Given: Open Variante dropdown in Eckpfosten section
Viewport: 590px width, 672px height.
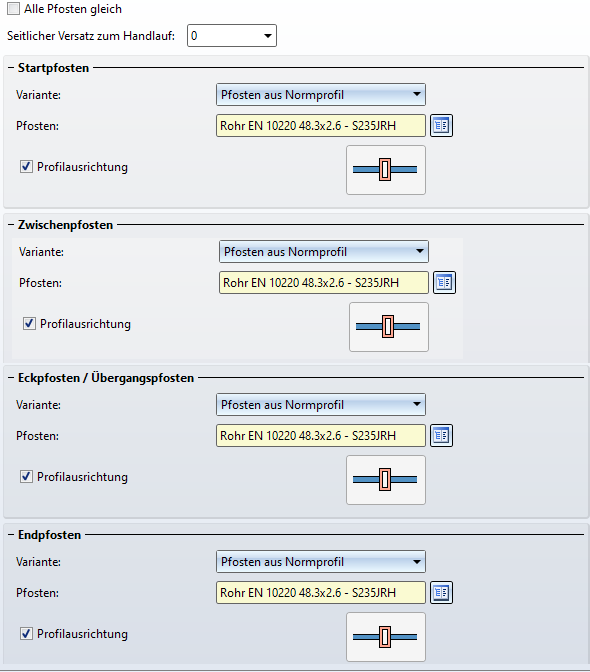Looking at the screenshot, I should 320,404.
